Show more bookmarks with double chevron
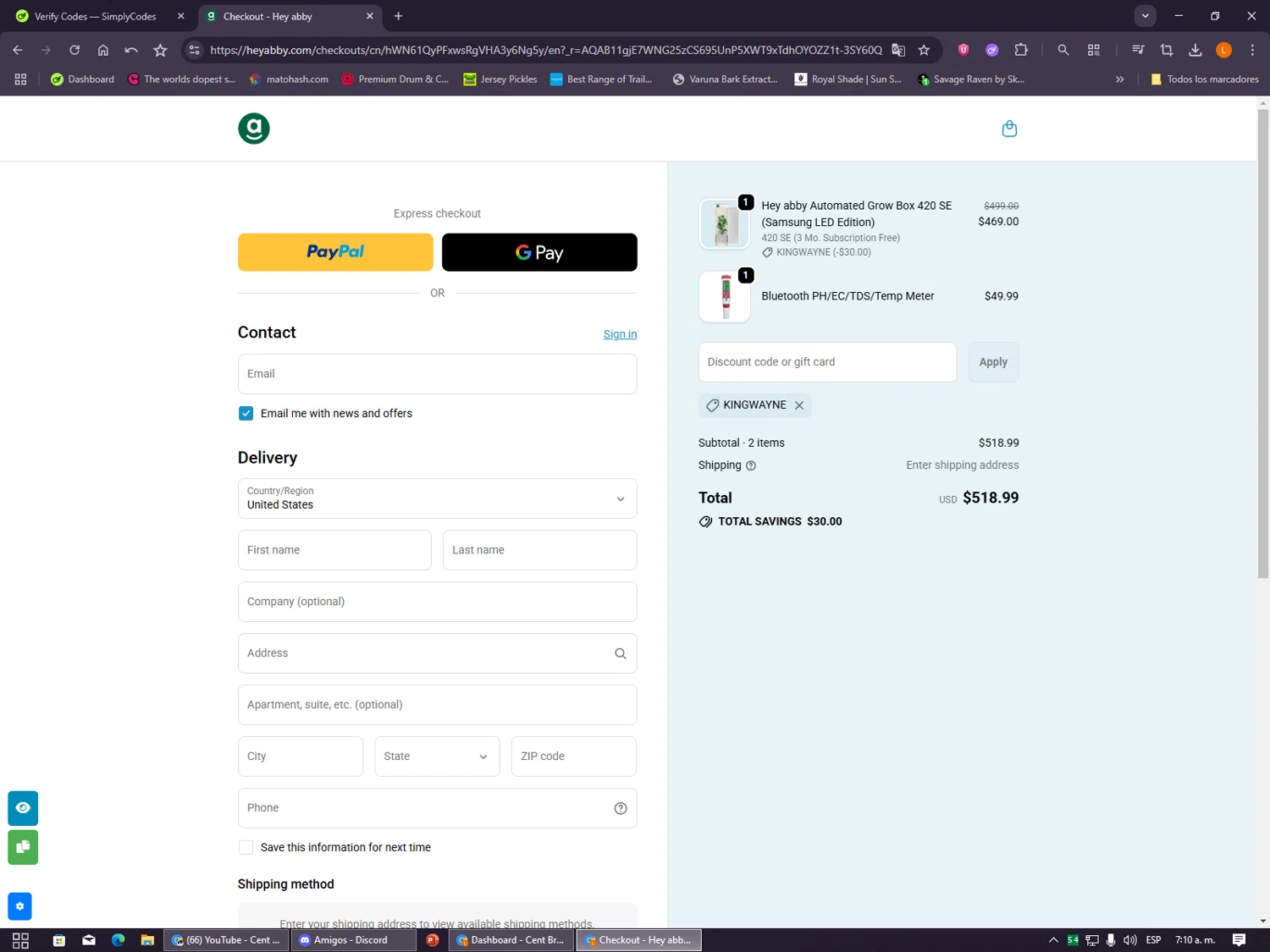Screen dimensions: 1270x952 pos(1119,80)
